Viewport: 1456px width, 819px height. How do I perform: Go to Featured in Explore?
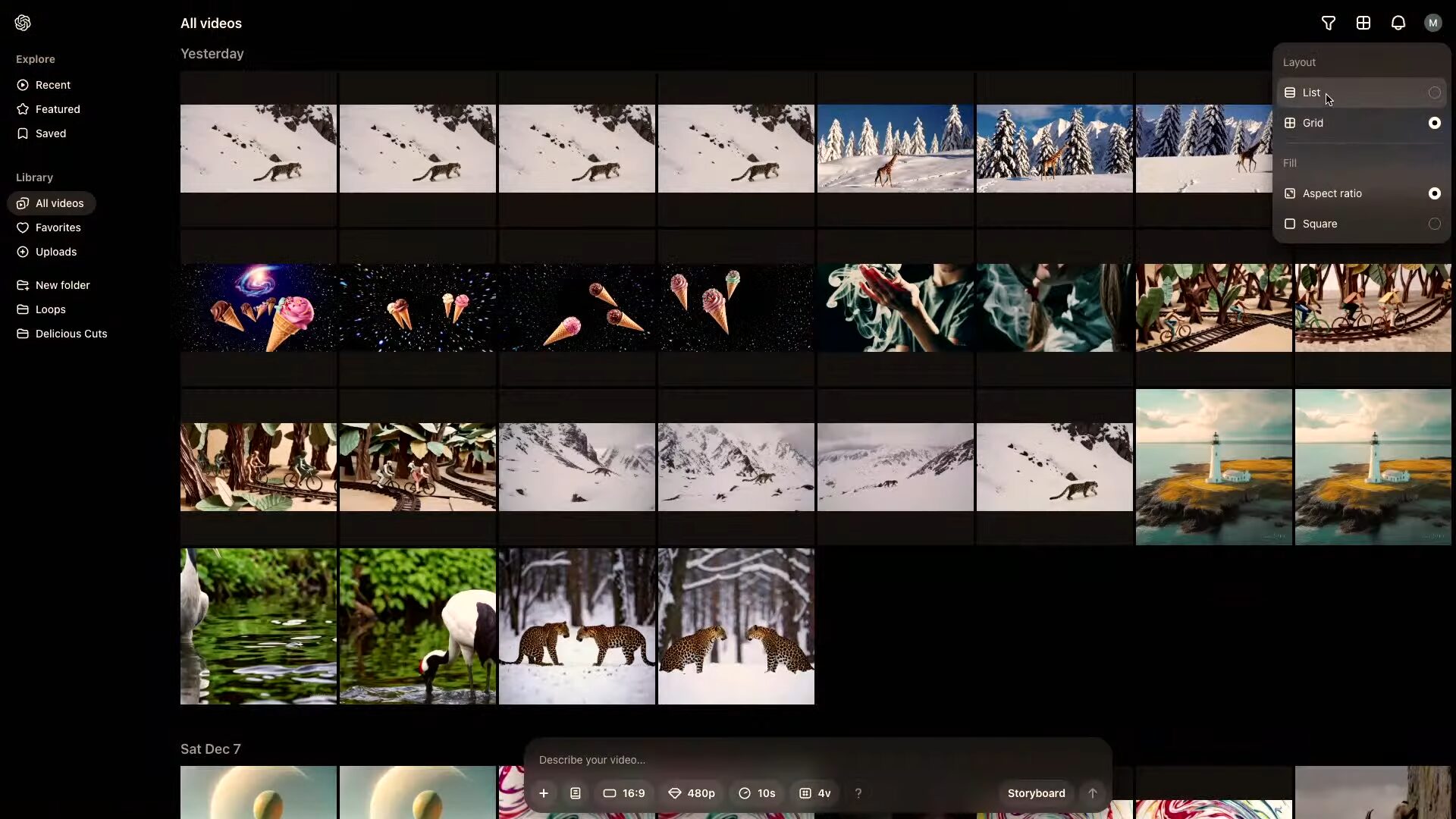click(x=57, y=109)
